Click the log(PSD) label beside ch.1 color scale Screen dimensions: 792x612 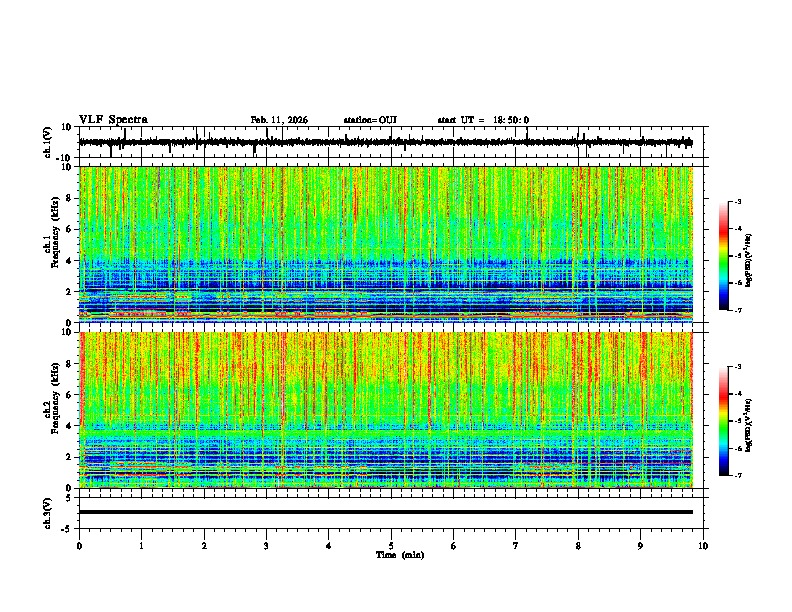point(749,260)
